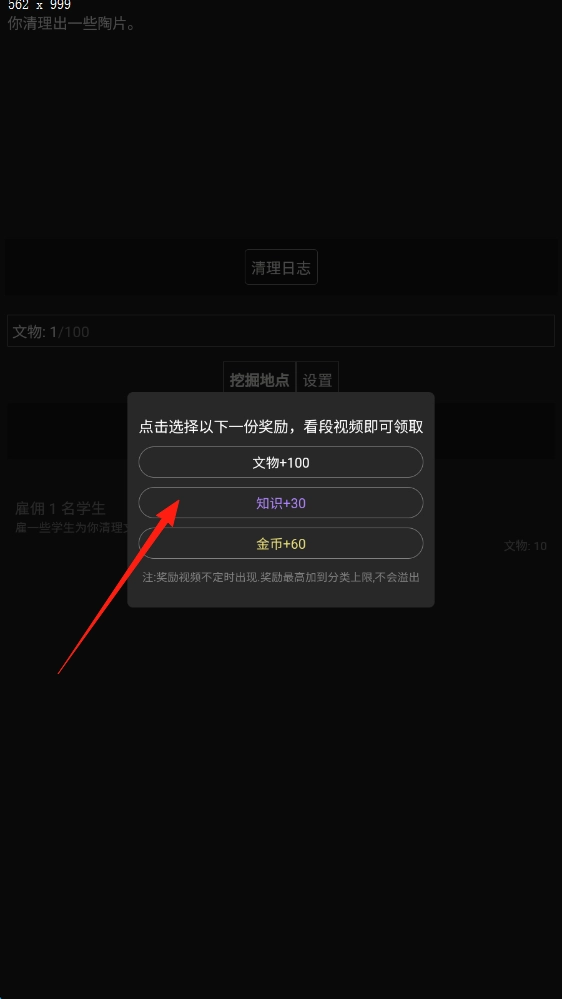562x999 pixels.
Task: Open the 设置 tab
Action: [317, 380]
